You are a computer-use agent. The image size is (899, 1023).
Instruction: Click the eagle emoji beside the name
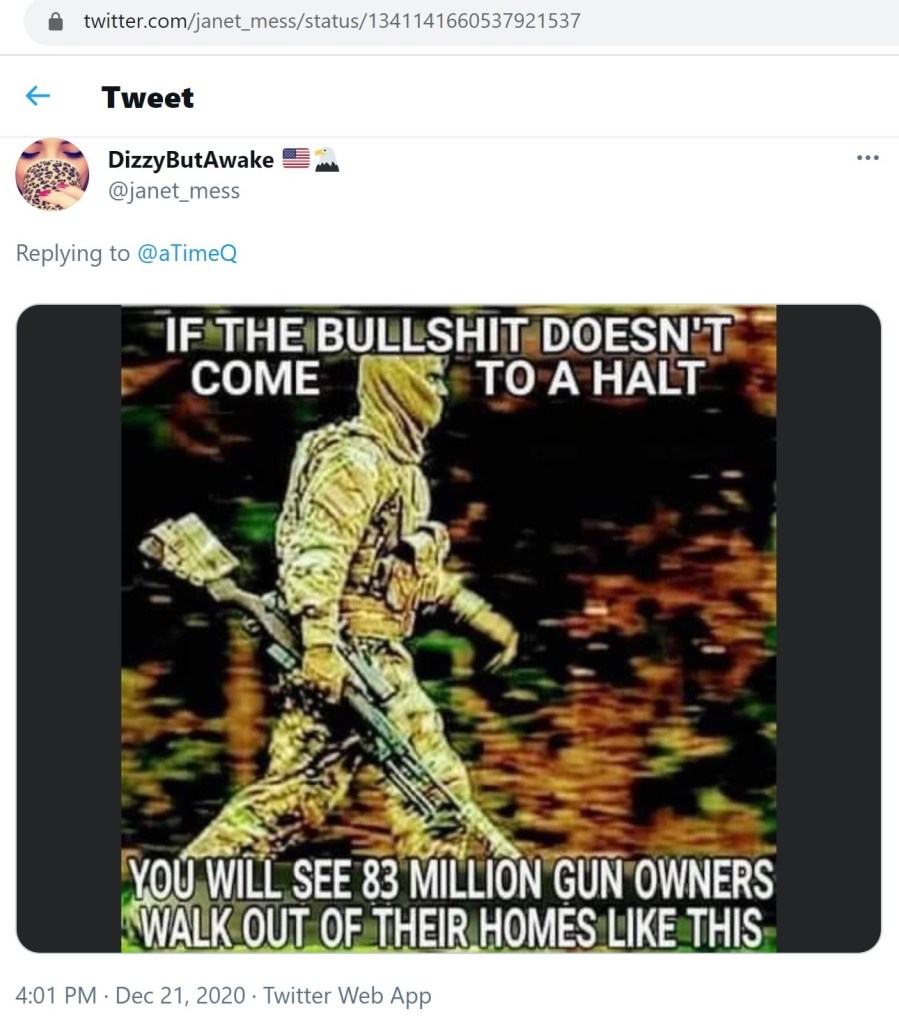[x=326, y=159]
